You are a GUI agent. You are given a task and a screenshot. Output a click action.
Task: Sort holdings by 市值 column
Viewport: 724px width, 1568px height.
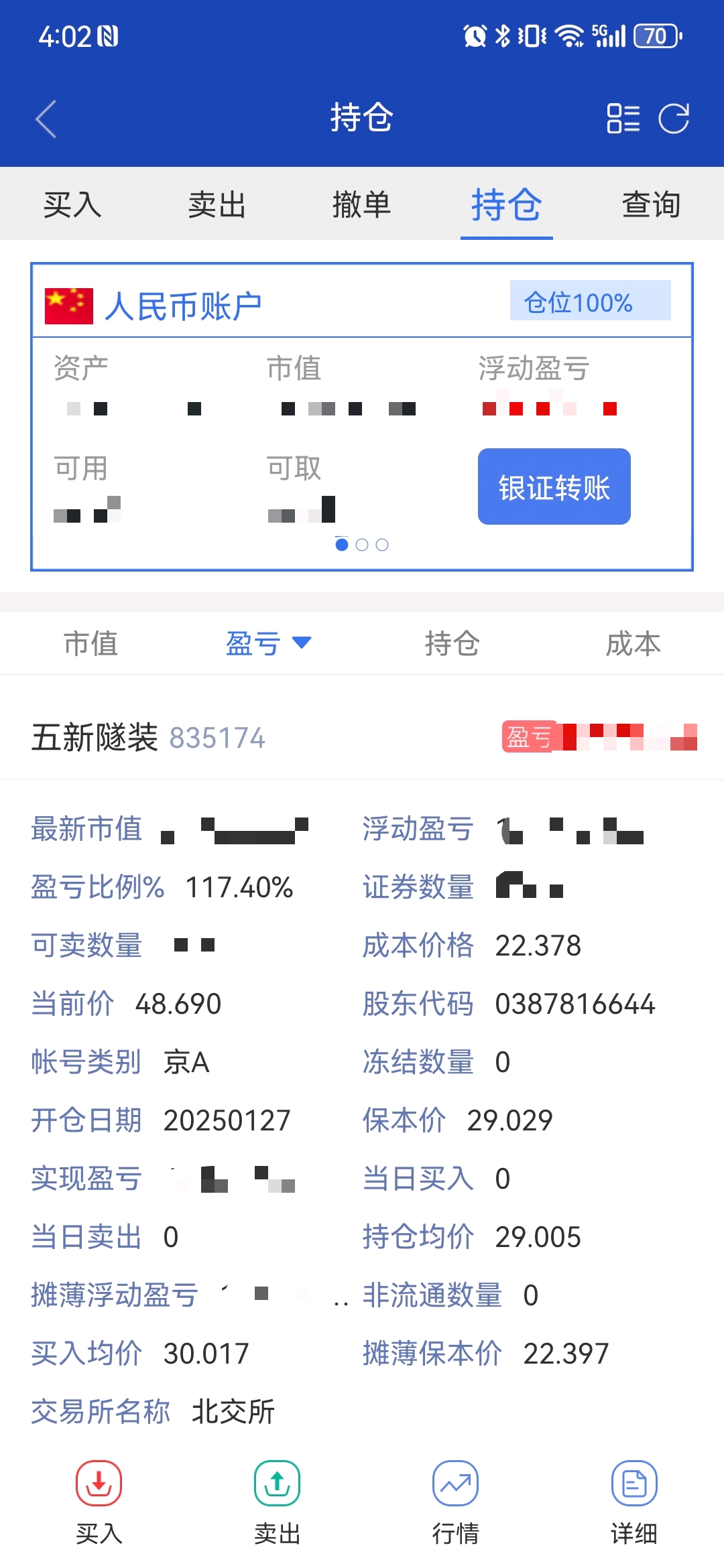(x=90, y=643)
